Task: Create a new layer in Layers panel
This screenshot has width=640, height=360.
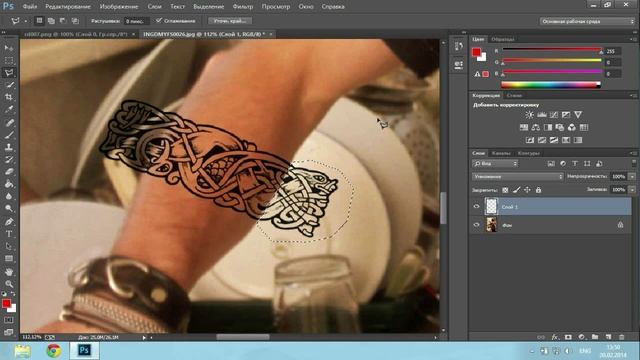Action: click(x=608, y=337)
